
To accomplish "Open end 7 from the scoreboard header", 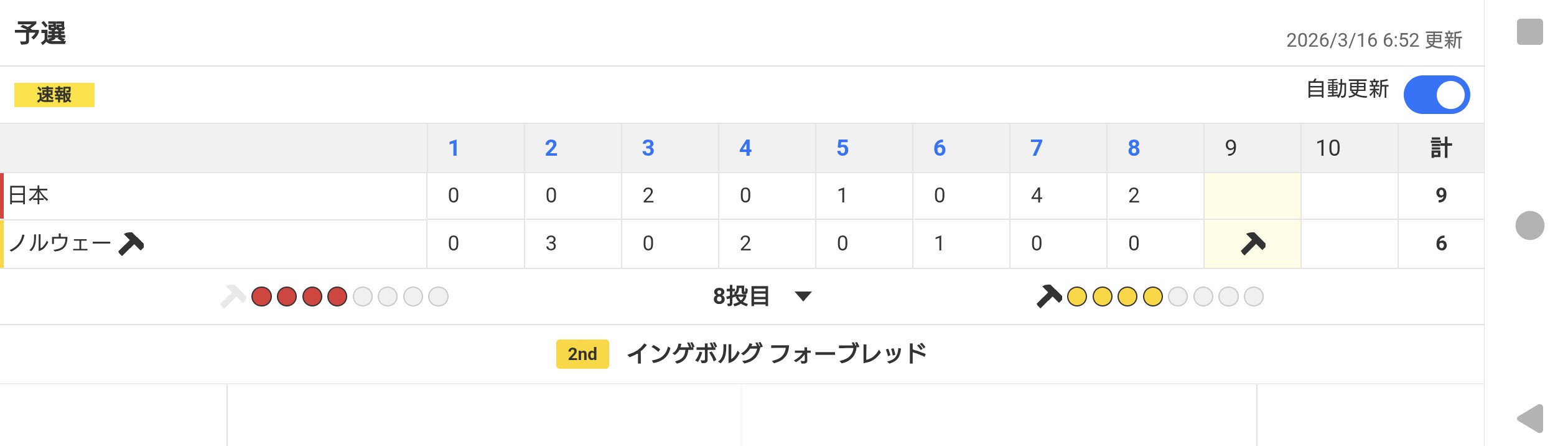I will pyautogui.click(x=1036, y=148).
